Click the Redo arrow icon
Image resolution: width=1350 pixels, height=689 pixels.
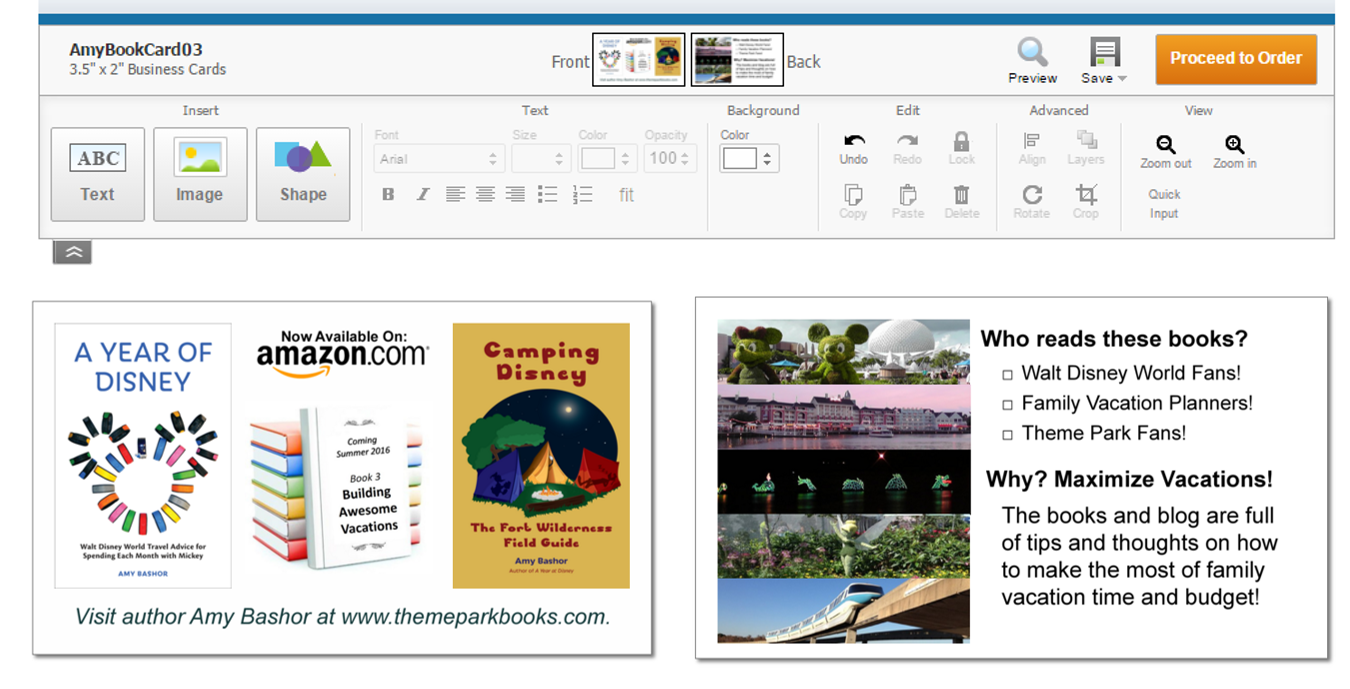click(x=907, y=142)
